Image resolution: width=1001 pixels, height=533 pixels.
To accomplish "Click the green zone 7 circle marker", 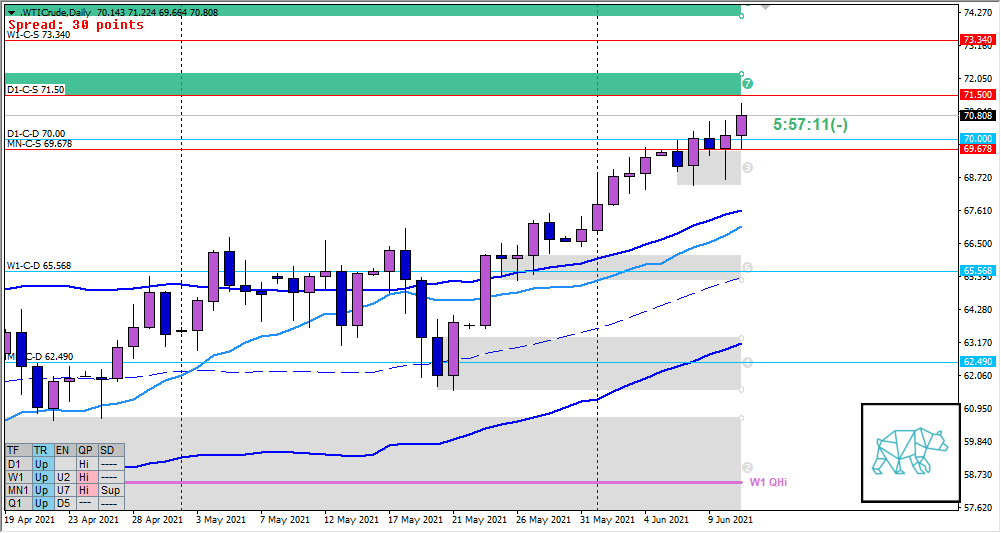I will pos(748,84).
